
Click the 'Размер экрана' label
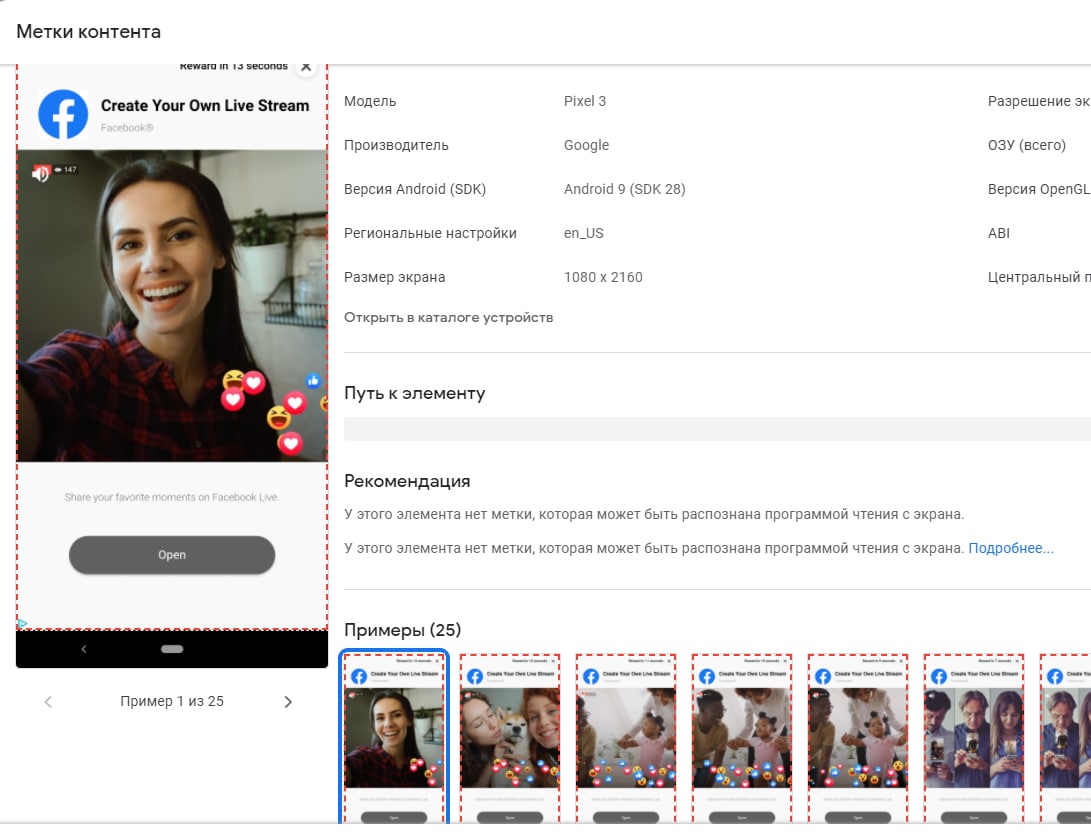point(394,277)
